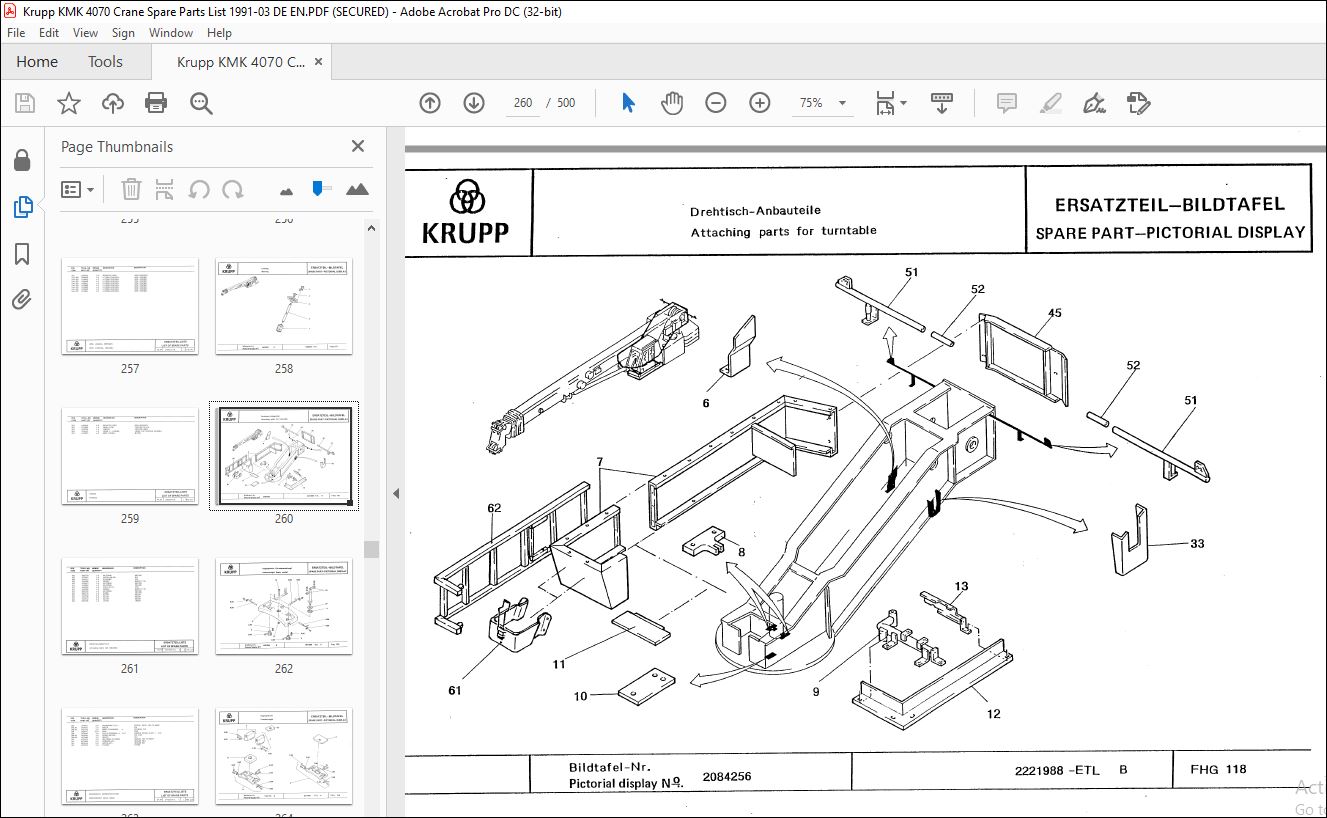Open the Help menu
Image resolution: width=1327 pixels, height=818 pixels.
click(219, 33)
